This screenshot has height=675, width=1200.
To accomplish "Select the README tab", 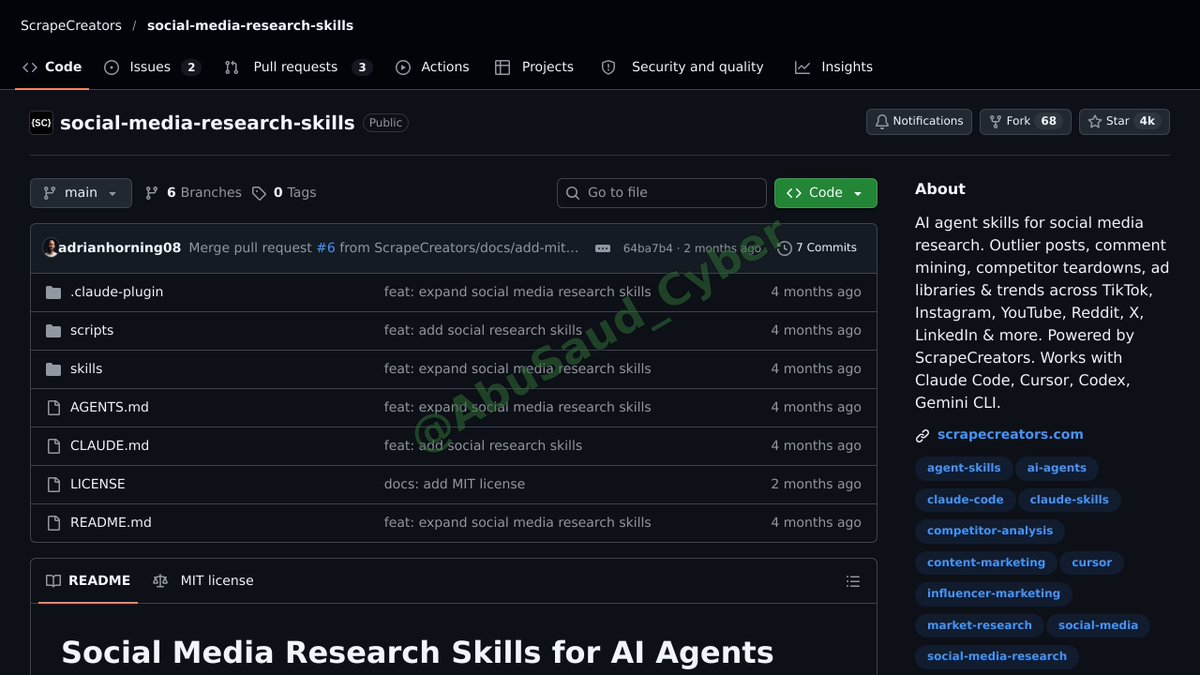I will pos(88,581).
